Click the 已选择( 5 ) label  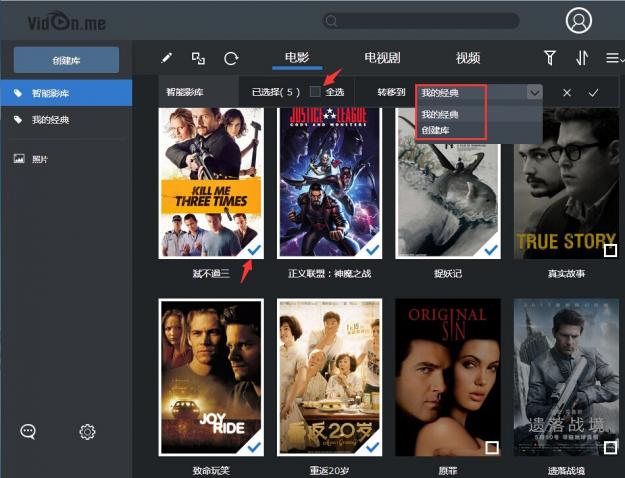pyautogui.click(x=276, y=92)
